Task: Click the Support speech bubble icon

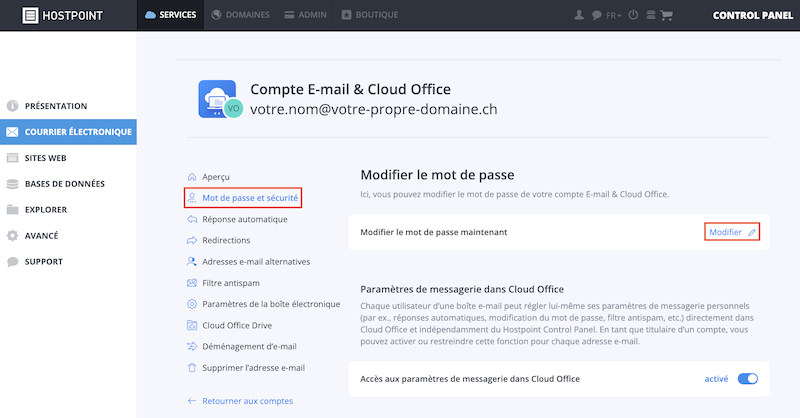Action: (12, 262)
